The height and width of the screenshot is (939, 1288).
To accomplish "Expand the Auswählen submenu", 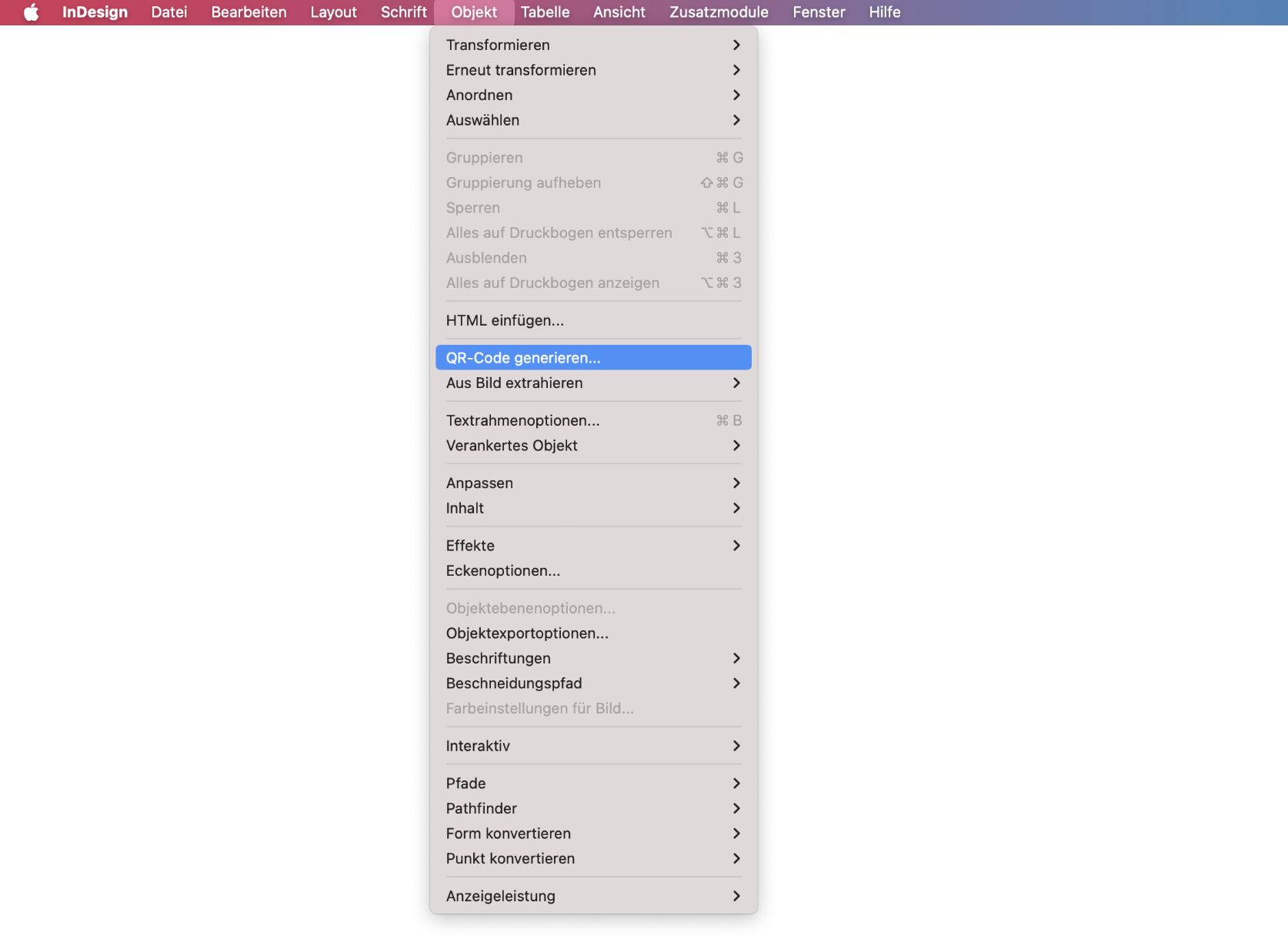I will 593,120.
